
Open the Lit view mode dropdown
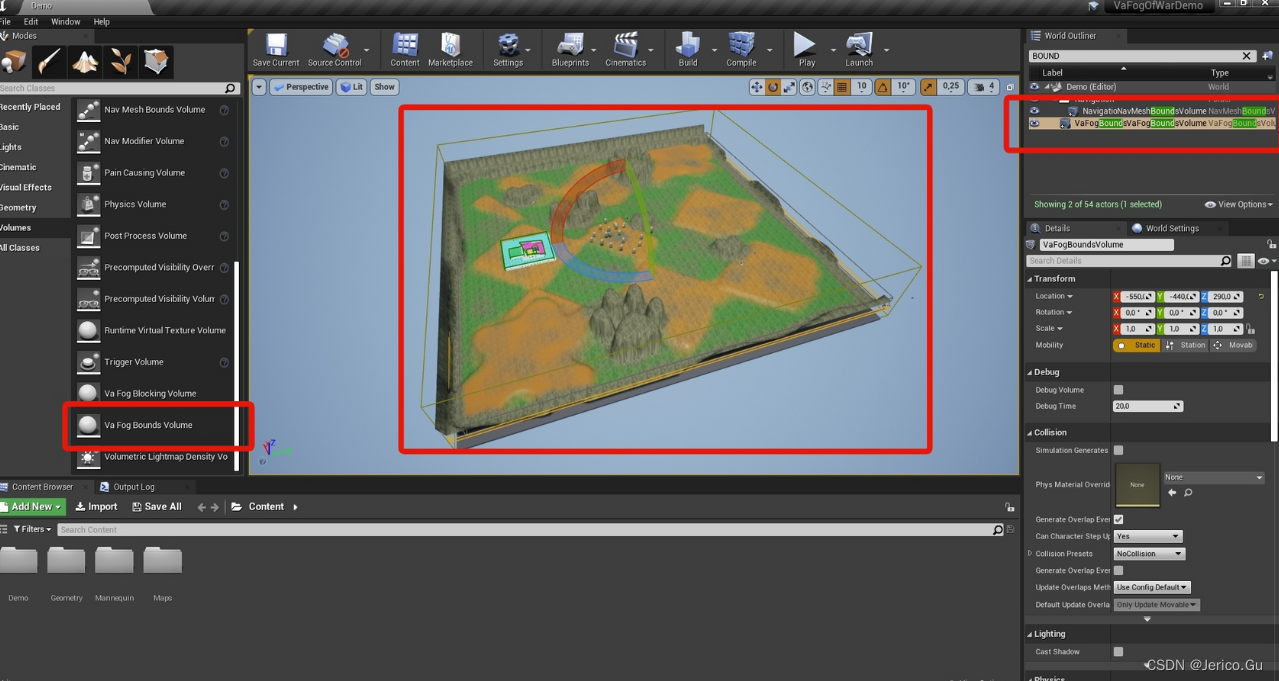[x=352, y=87]
